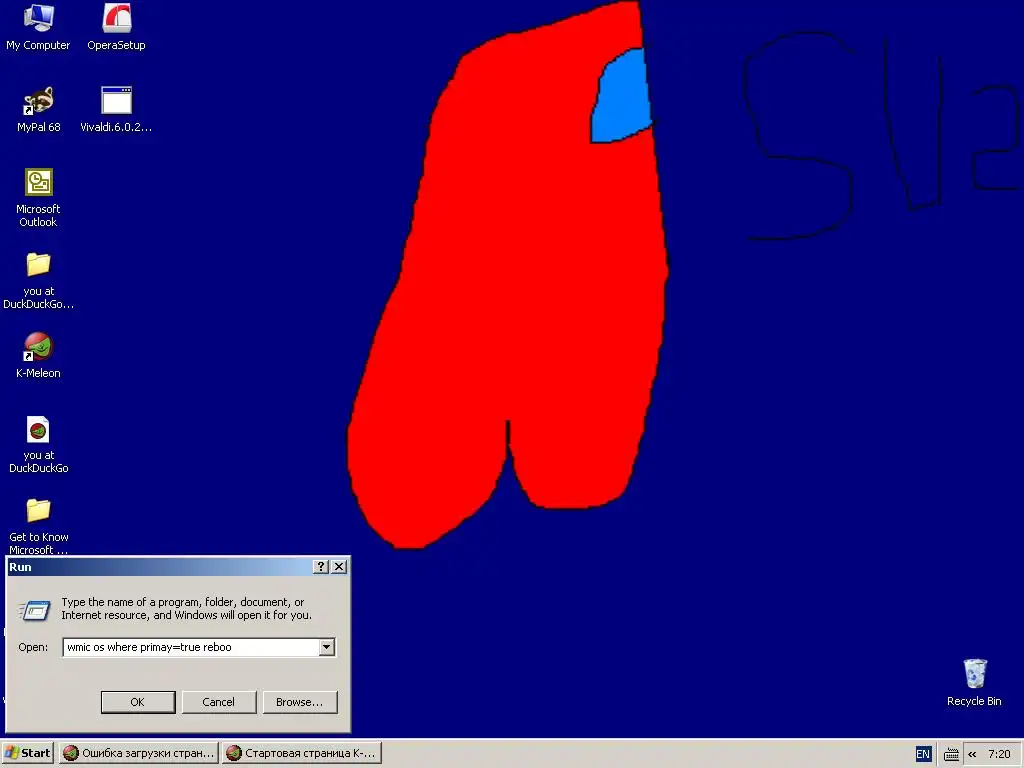Expand the Open command history dropdown
This screenshot has height=768, width=1024.
pos(327,647)
